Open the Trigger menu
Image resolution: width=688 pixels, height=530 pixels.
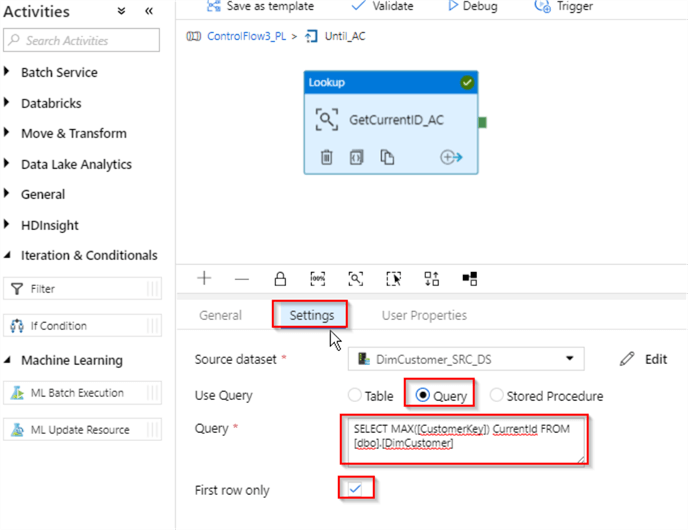pos(564,6)
